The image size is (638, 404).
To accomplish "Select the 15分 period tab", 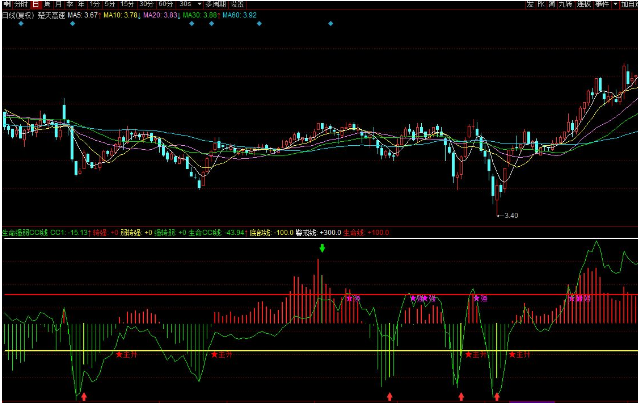I will pos(127,4).
